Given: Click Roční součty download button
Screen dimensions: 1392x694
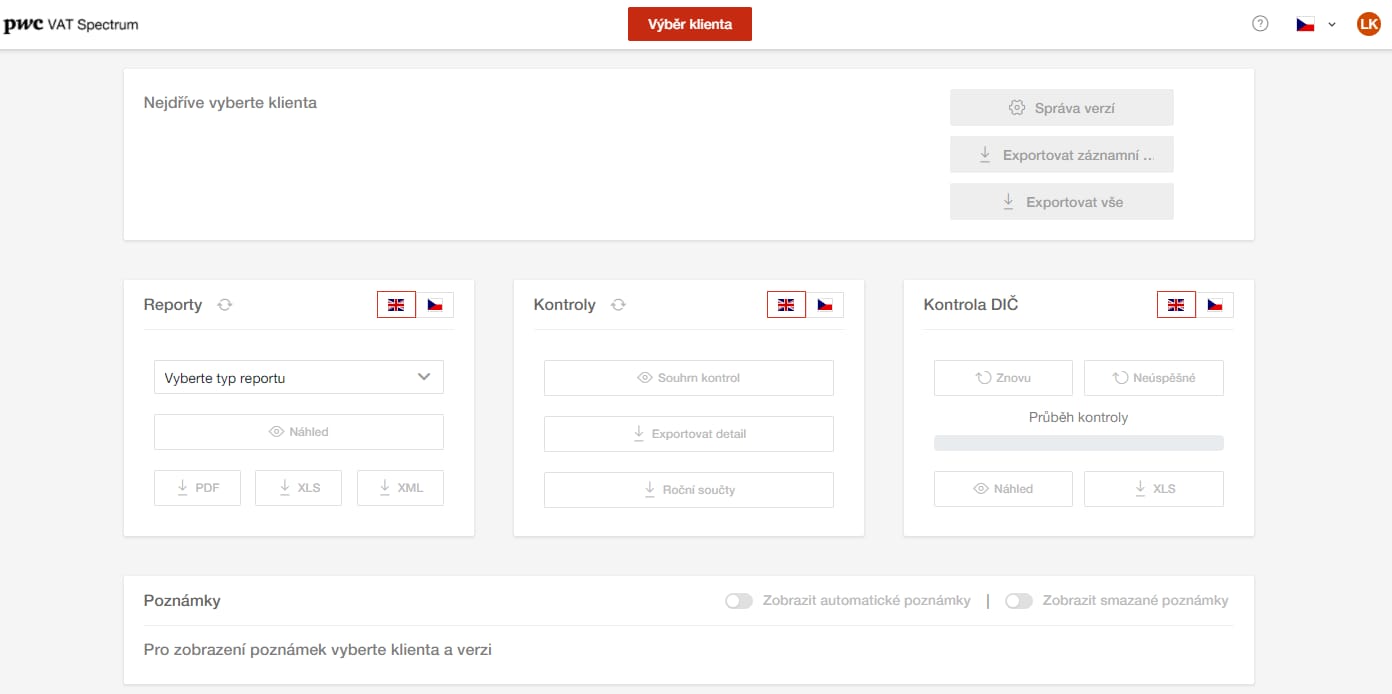Looking at the screenshot, I should point(688,490).
